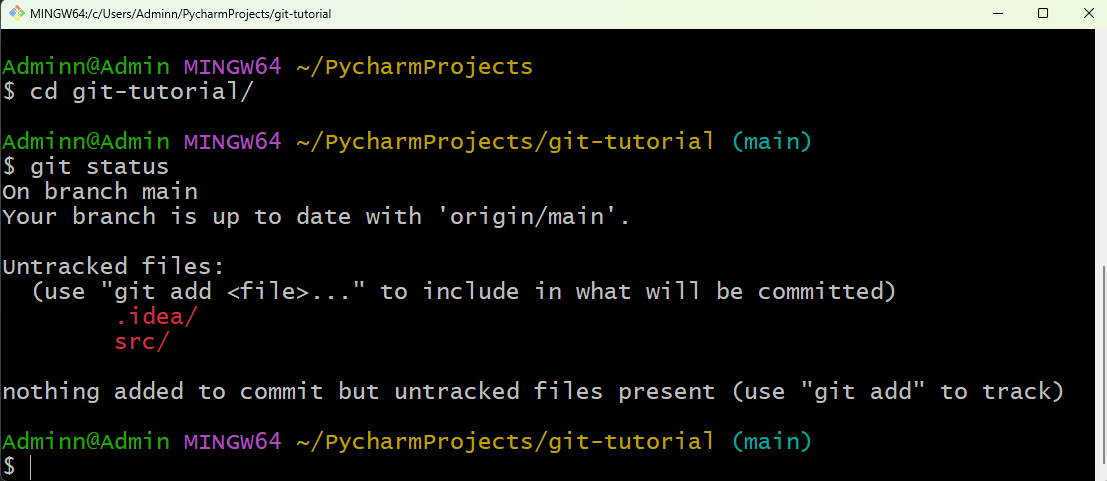Click the Git Bash icon in title bar
The height and width of the screenshot is (481, 1107).
[16, 14]
